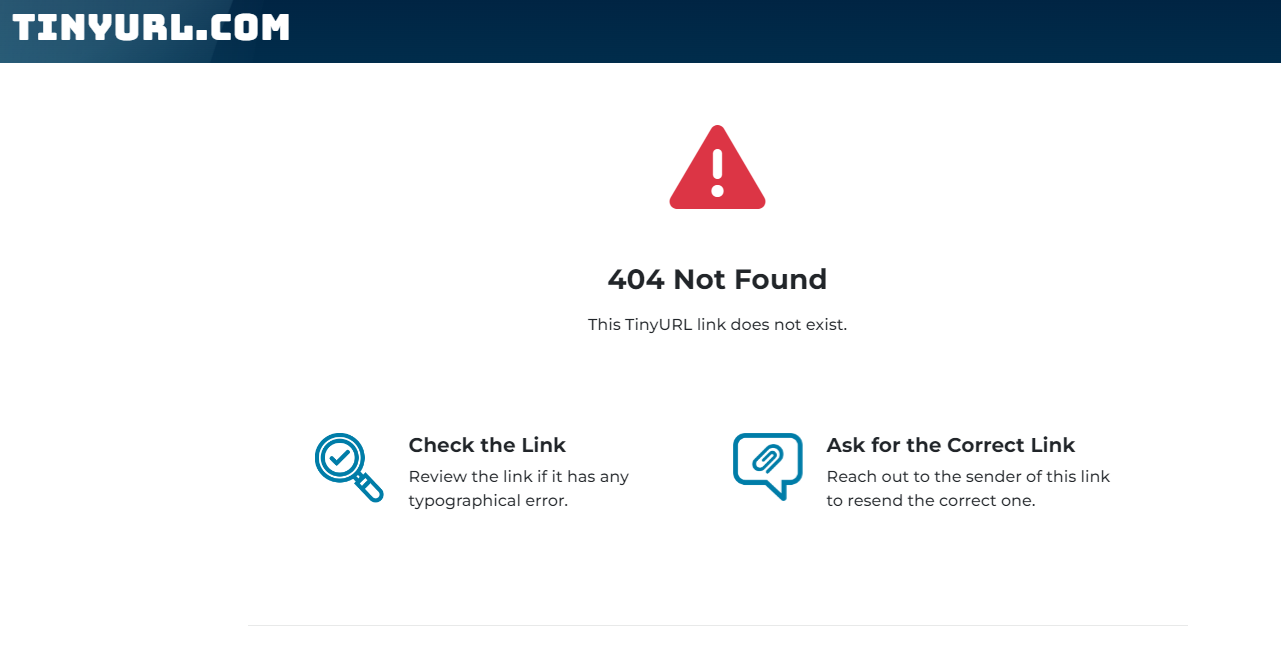Click "This TinyURL link does not exist." message

(717, 325)
